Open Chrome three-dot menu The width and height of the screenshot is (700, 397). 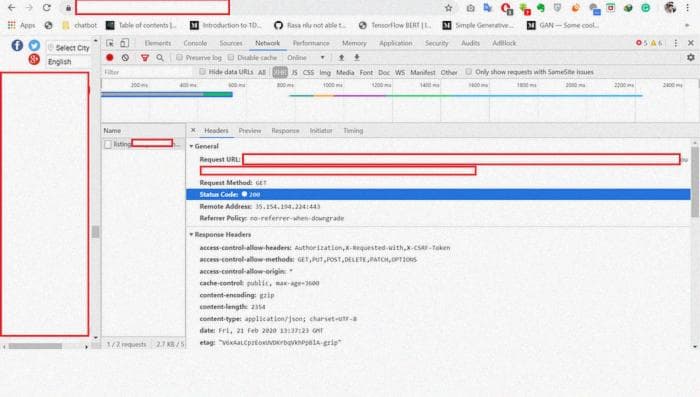point(688,8)
